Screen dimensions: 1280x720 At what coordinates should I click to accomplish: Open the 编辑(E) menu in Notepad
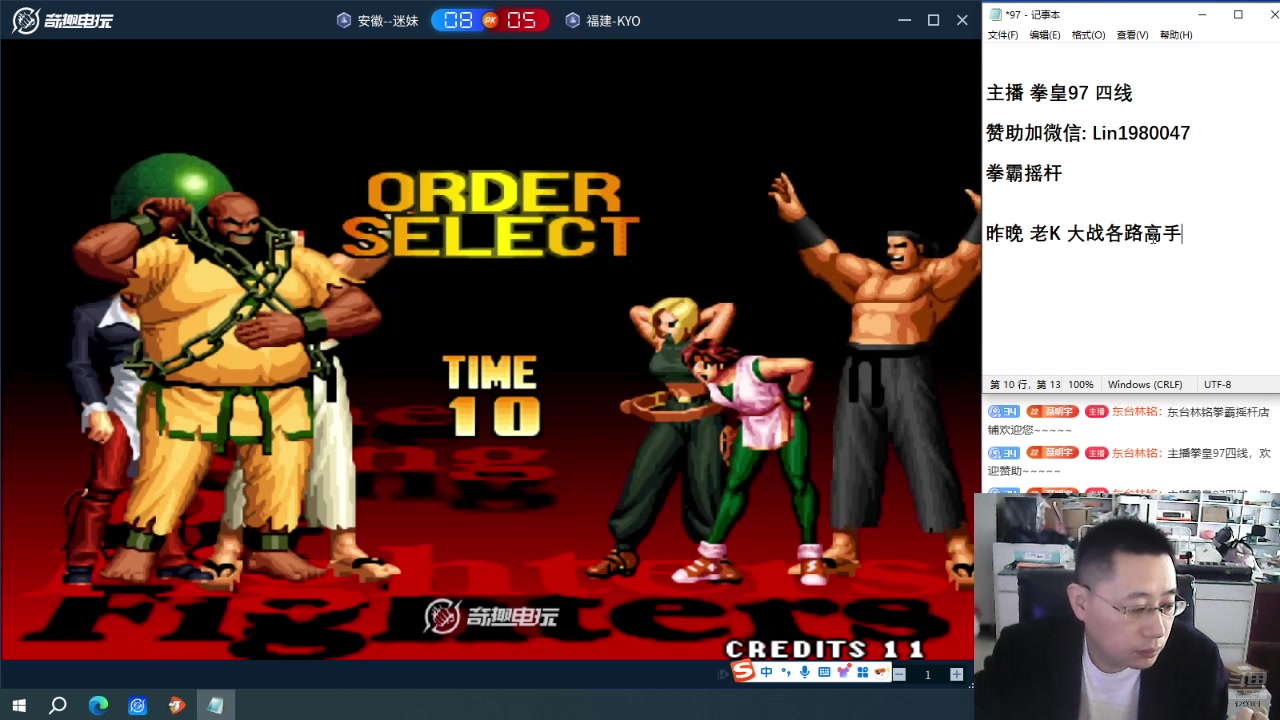coord(1045,35)
